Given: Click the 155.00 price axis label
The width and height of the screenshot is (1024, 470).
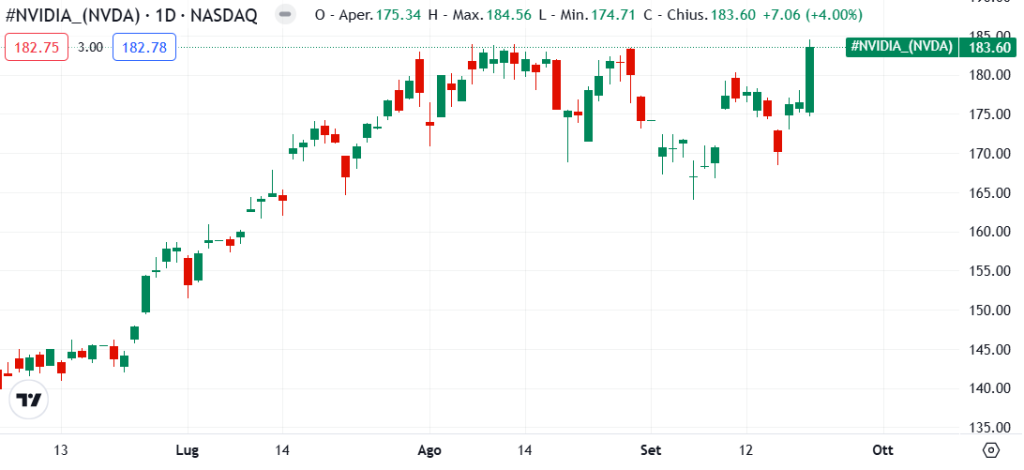Looking at the screenshot, I should coord(990,271).
